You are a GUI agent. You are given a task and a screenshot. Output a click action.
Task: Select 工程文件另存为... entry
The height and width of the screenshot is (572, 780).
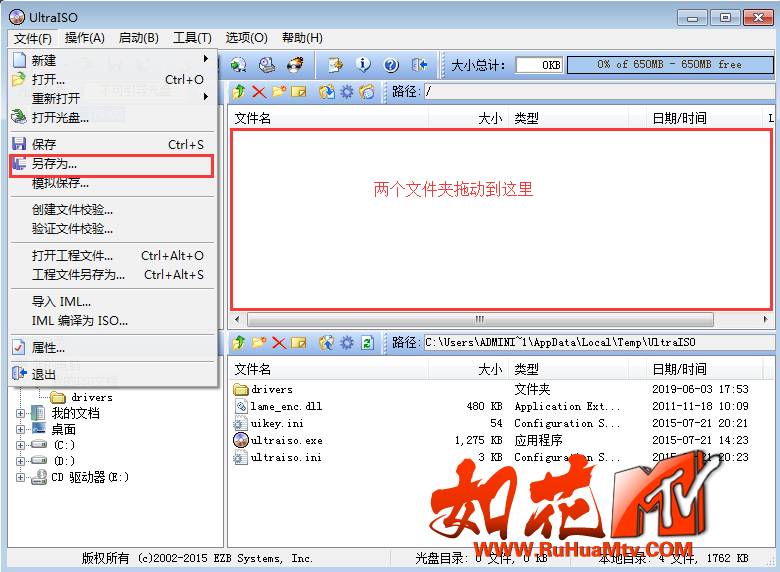[112, 275]
